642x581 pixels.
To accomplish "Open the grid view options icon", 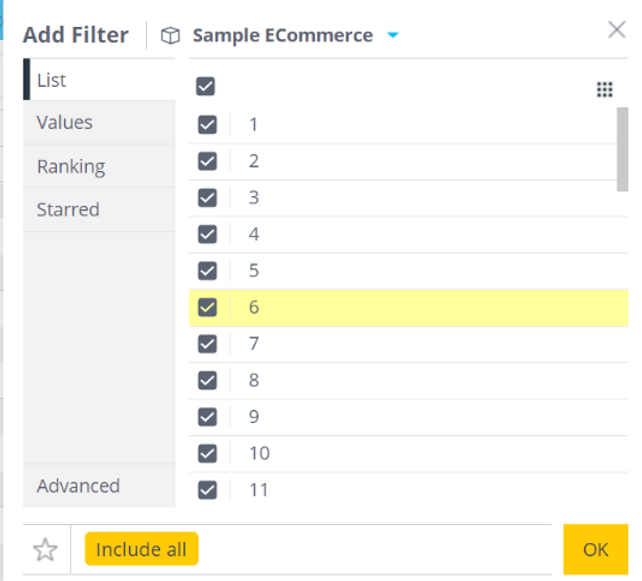I will pyautogui.click(x=604, y=89).
